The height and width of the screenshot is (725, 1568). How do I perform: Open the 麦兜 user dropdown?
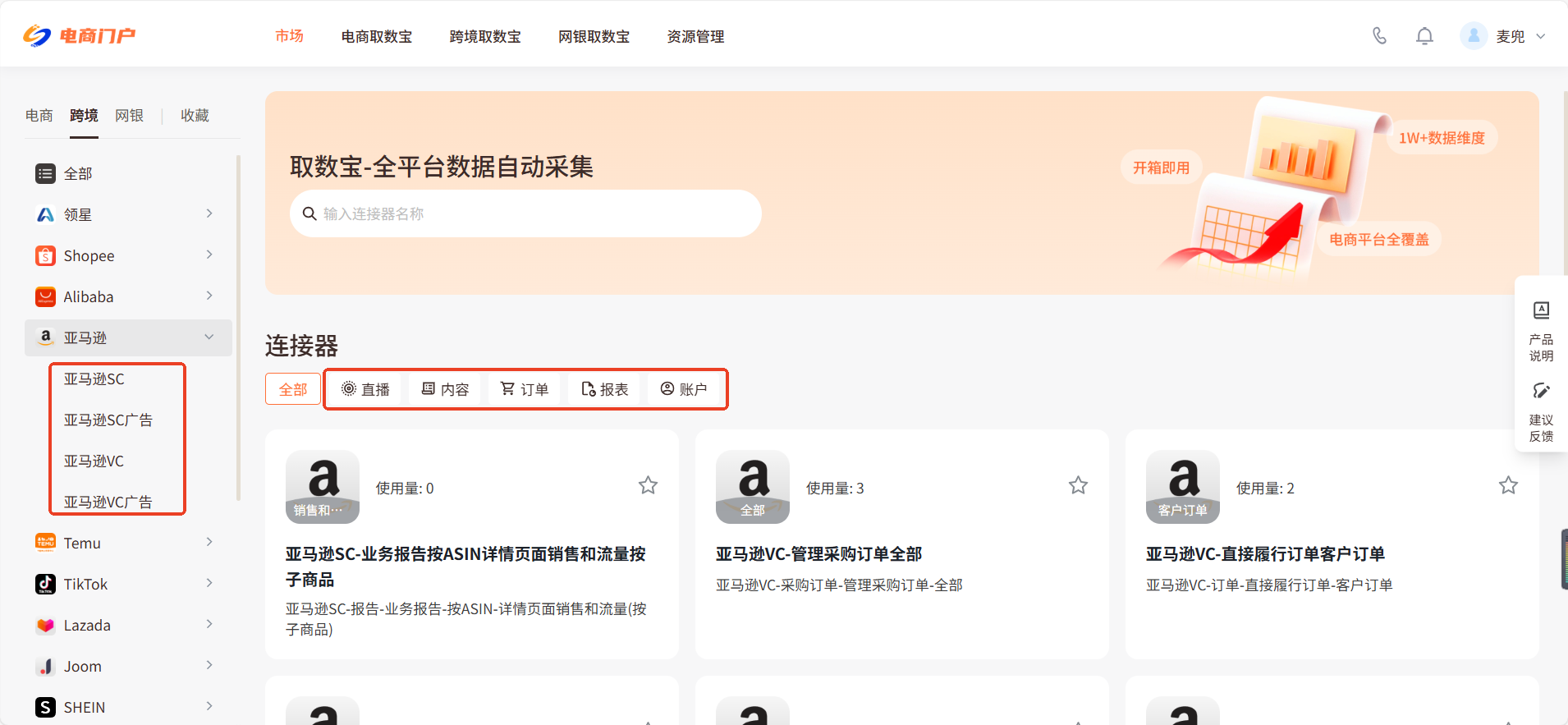click(1540, 36)
